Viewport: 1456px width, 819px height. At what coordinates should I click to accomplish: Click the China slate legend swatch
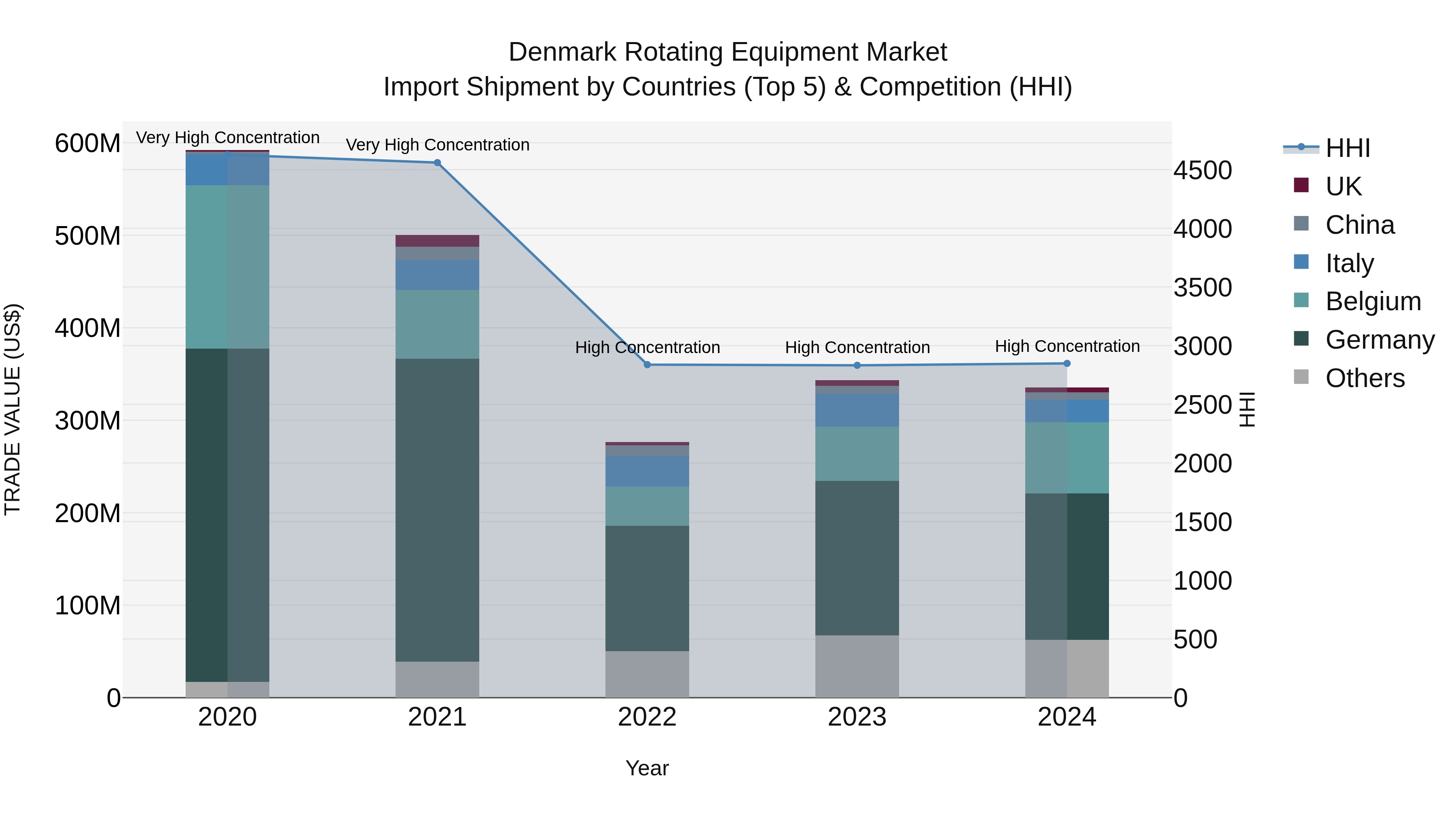pos(1301,223)
